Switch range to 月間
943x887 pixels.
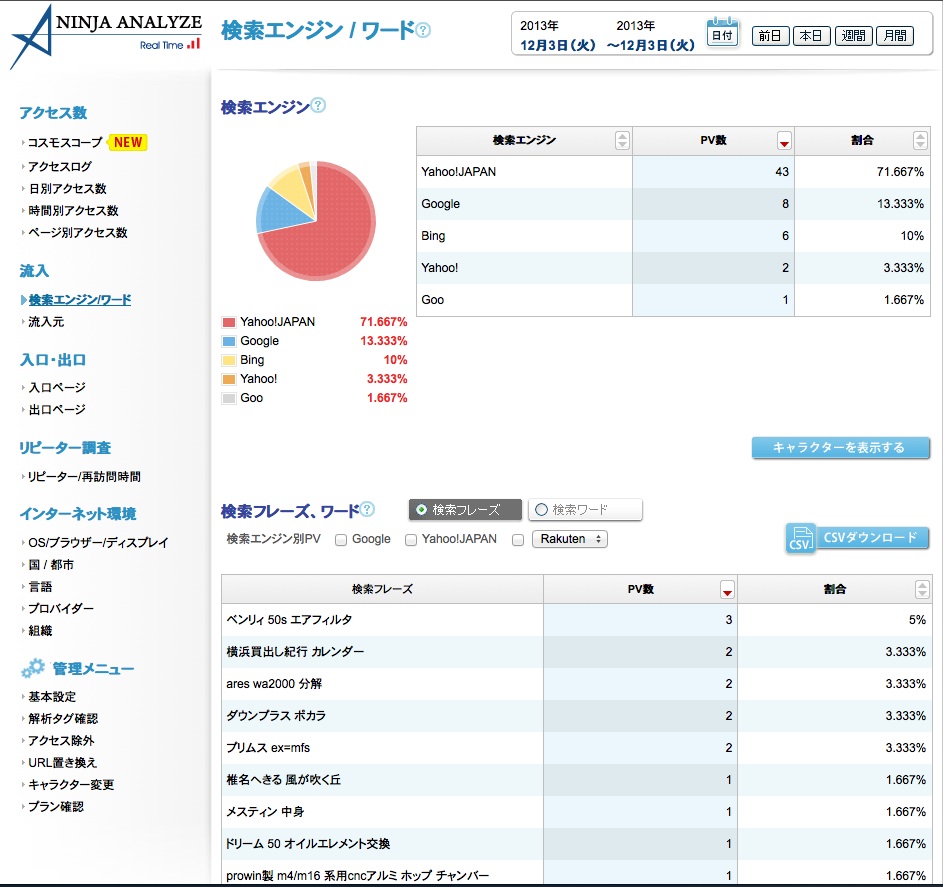(895, 36)
